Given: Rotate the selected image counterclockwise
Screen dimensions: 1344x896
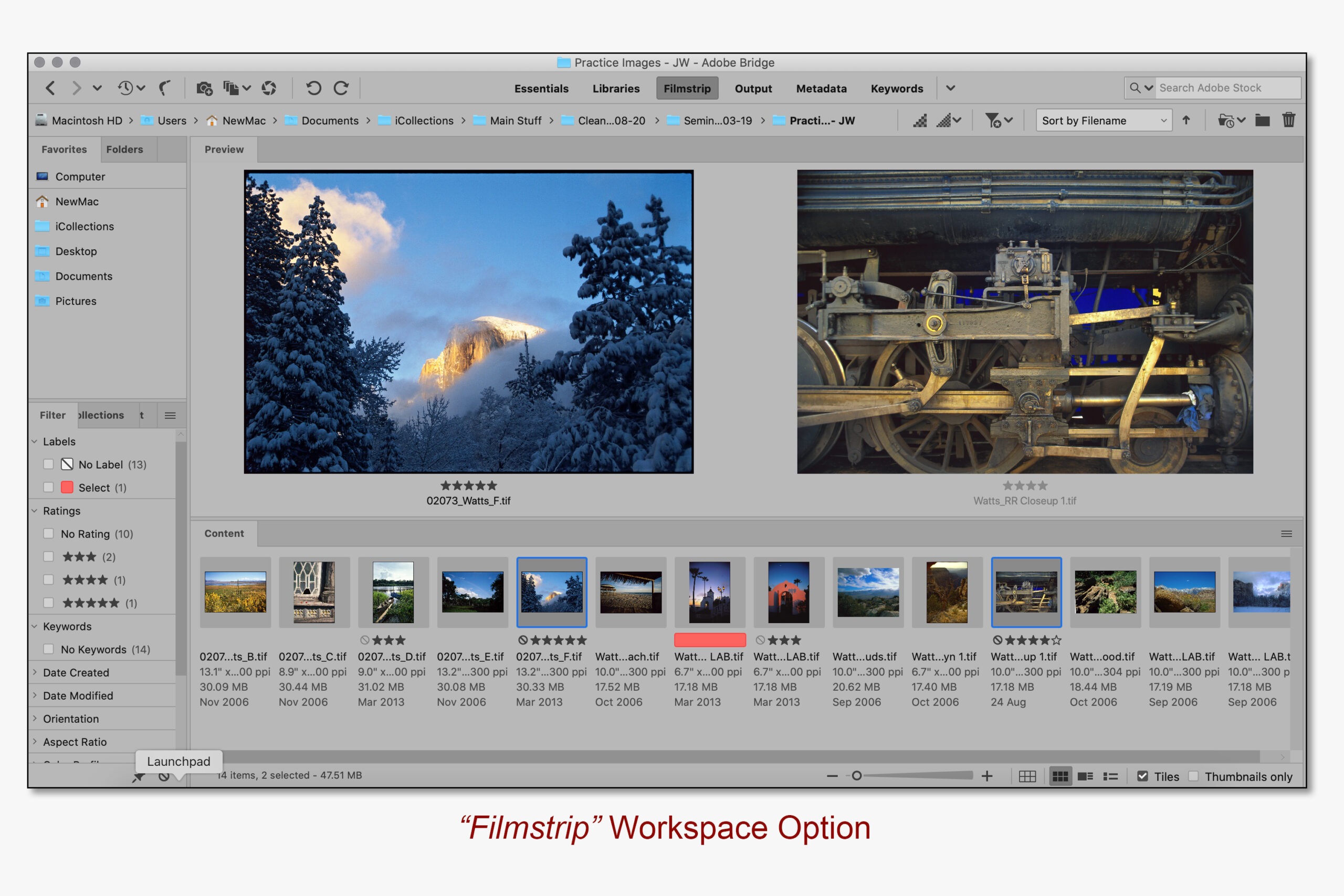Looking at the screenshot, I should pos(313,89).
